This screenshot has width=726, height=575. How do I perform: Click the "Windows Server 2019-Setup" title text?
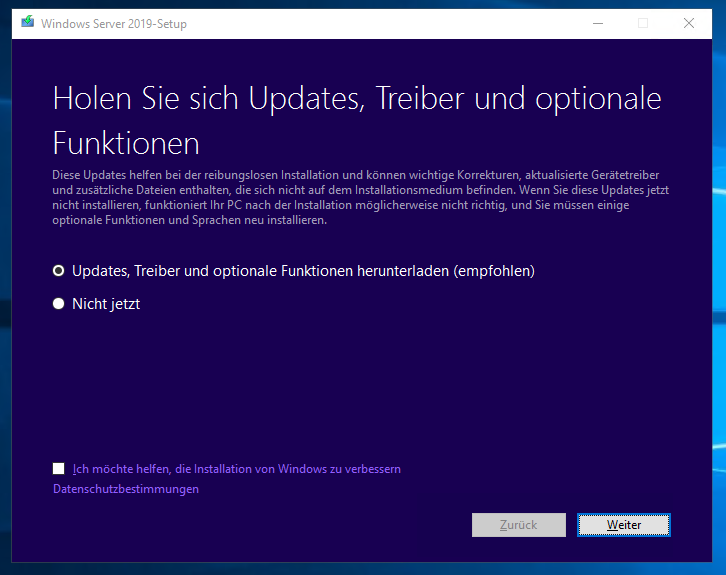(x=114, y=24)
